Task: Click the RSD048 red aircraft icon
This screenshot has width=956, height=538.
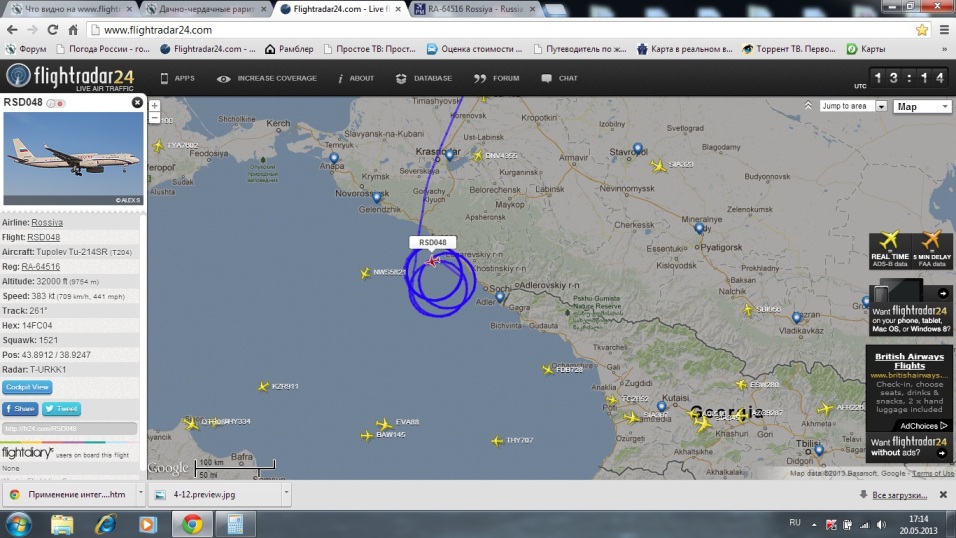Action: pyautogui.click(x=433, y=261)
